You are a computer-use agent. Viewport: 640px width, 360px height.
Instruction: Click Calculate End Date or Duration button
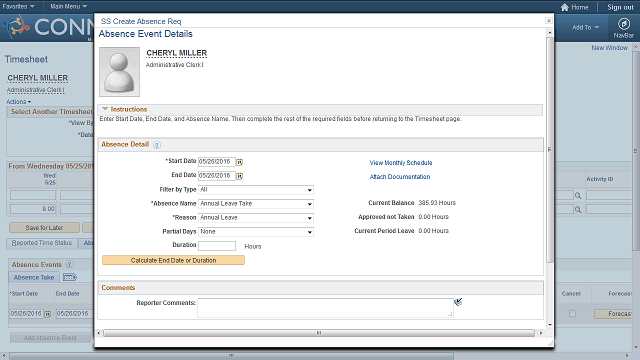pyautogui.click(x=173, y=260)
